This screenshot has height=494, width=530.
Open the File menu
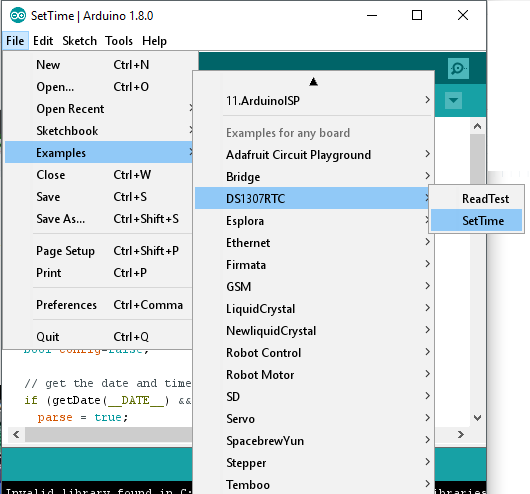click(x=15, y=41)
